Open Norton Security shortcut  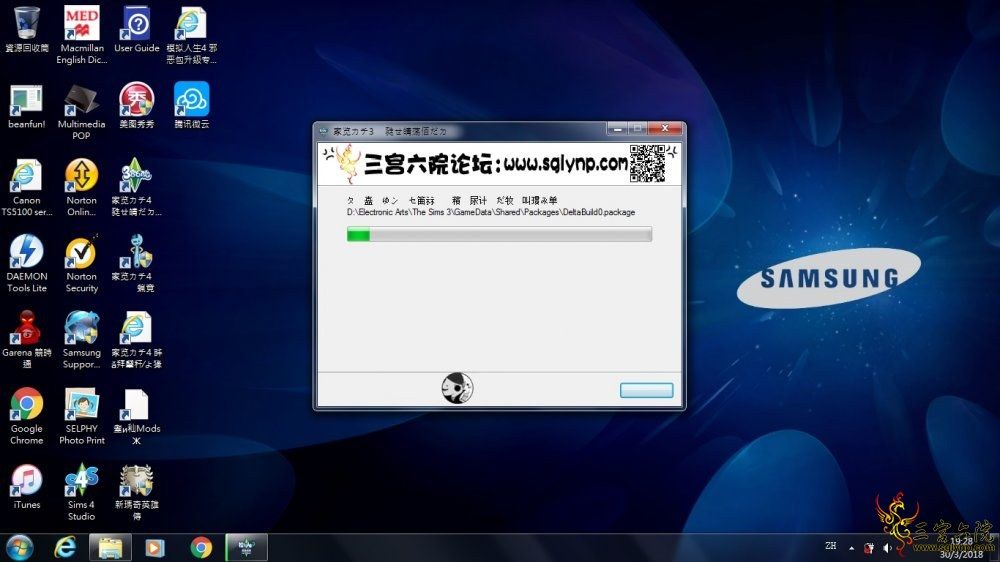pyautogui.click(x=82, y=263)
